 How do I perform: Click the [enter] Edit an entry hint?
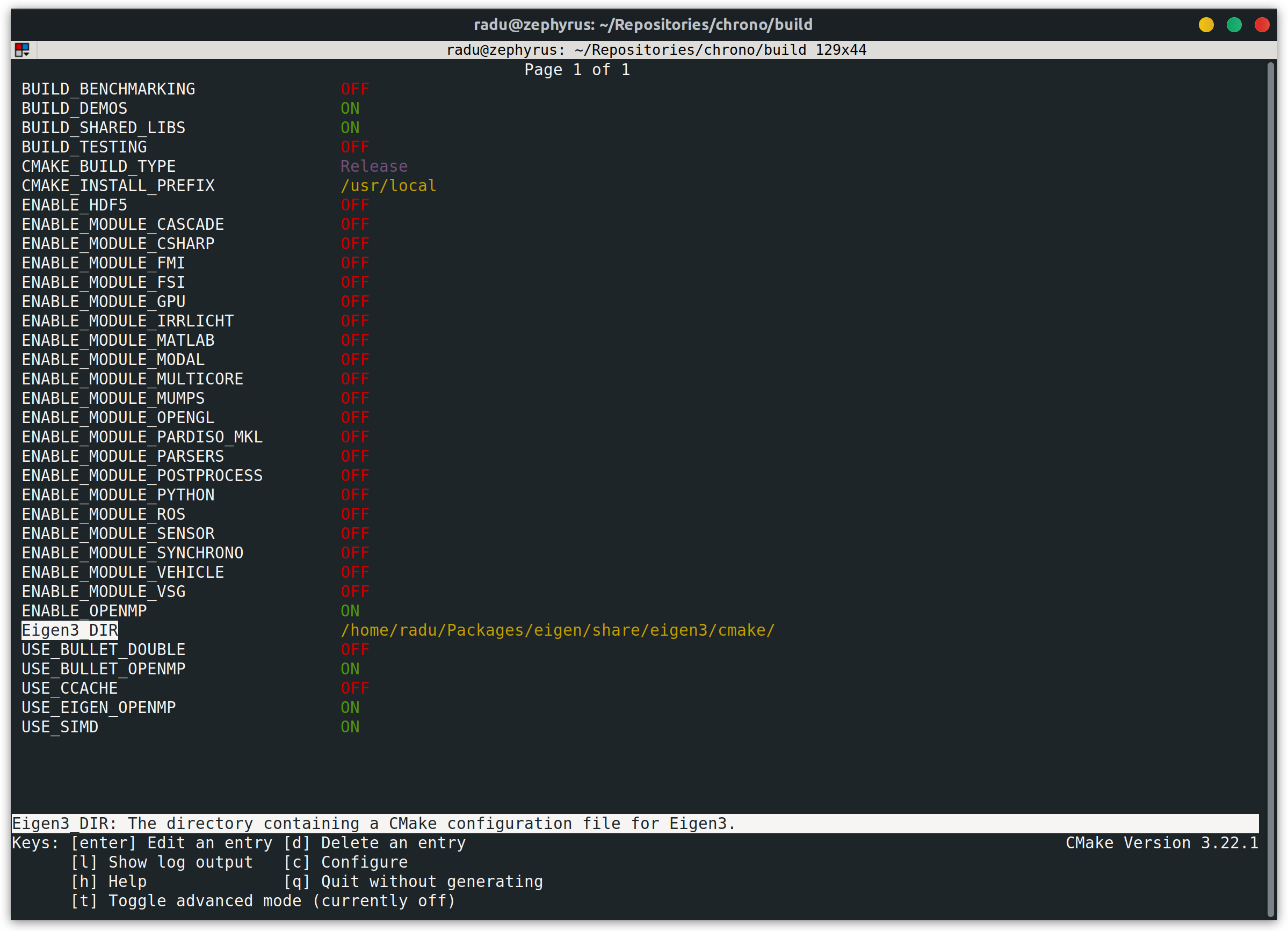[171, 843]
